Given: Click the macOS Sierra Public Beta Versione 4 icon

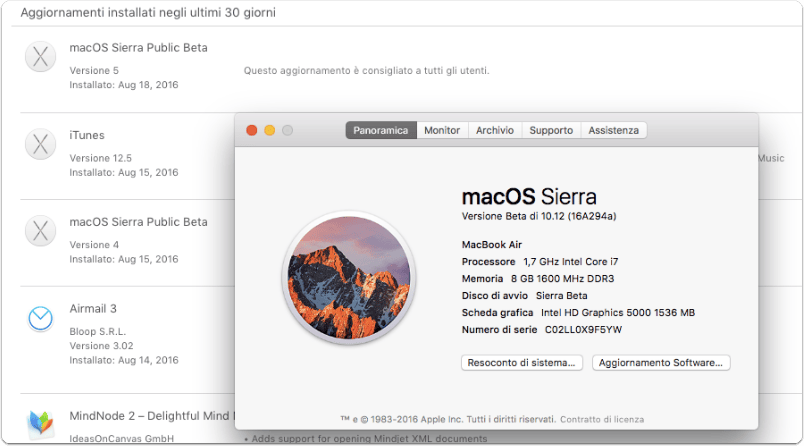Looking at the screenshot, I should click(41, 230).
